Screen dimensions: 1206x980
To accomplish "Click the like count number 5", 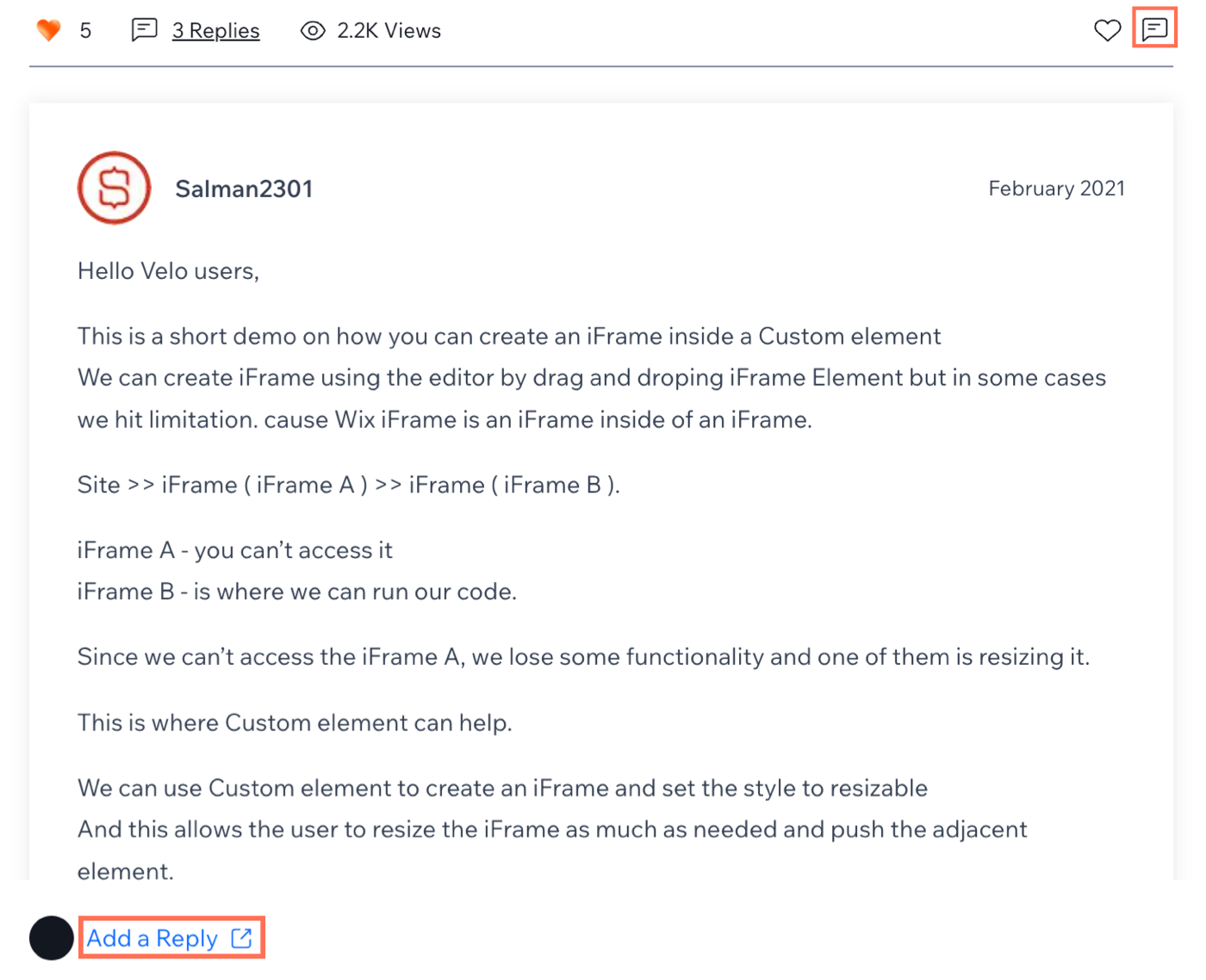I will pos(84,30).
